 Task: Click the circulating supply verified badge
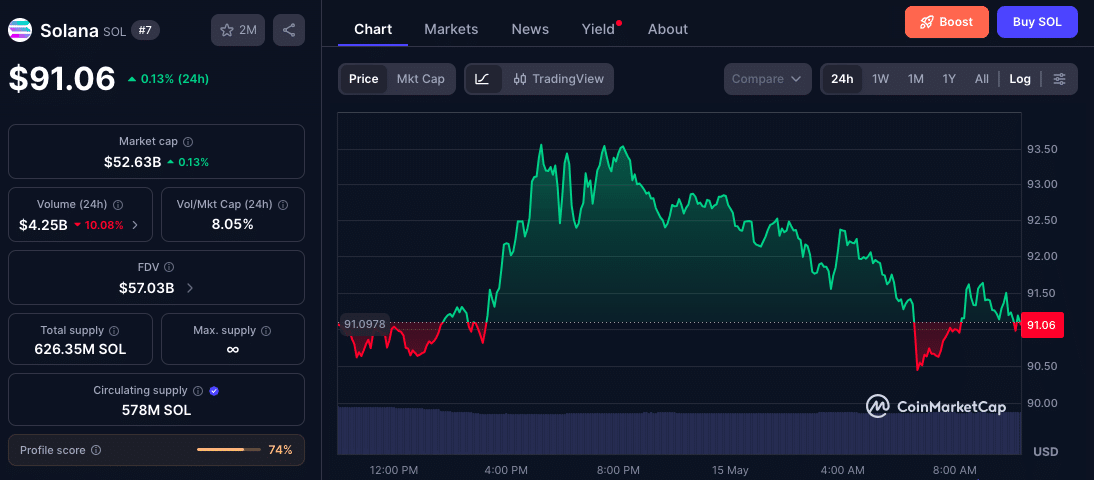pos(214,391)
